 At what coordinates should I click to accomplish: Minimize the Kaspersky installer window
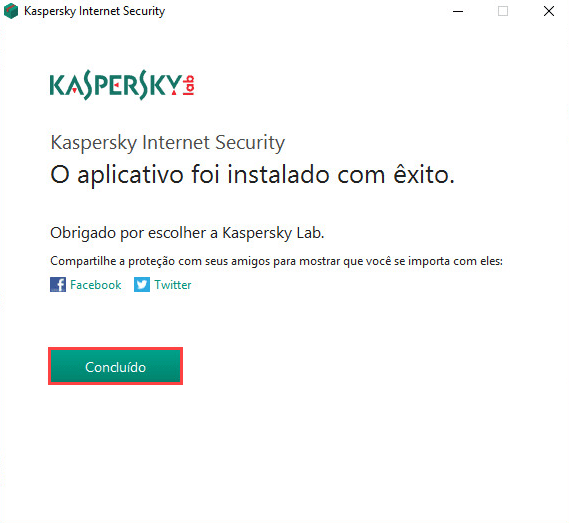coord(458,11)
